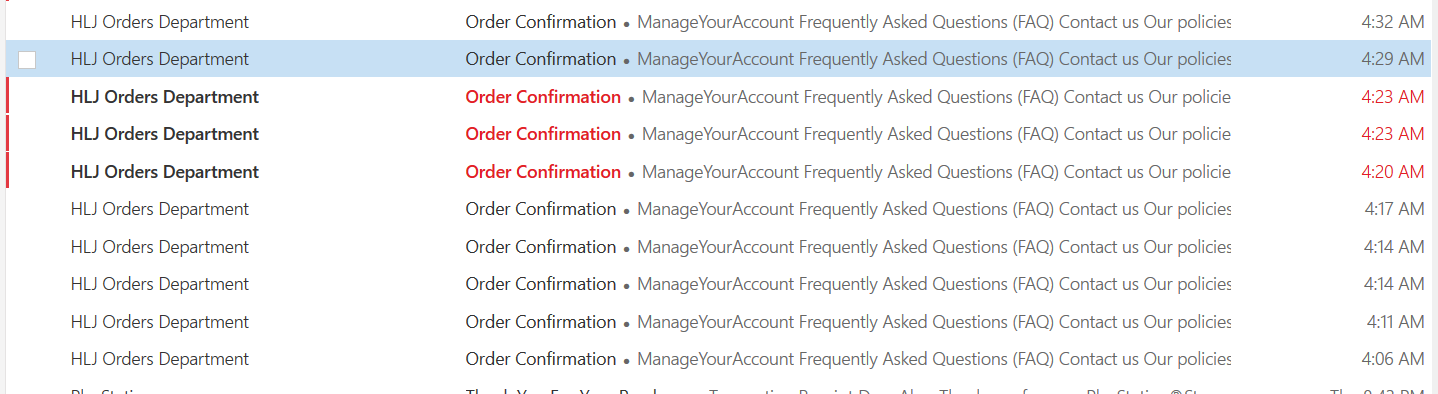Open the HLJ Order Confirmation from 4:32 AM
This screenshot has width=1438, height=394.
coord(718,21)
